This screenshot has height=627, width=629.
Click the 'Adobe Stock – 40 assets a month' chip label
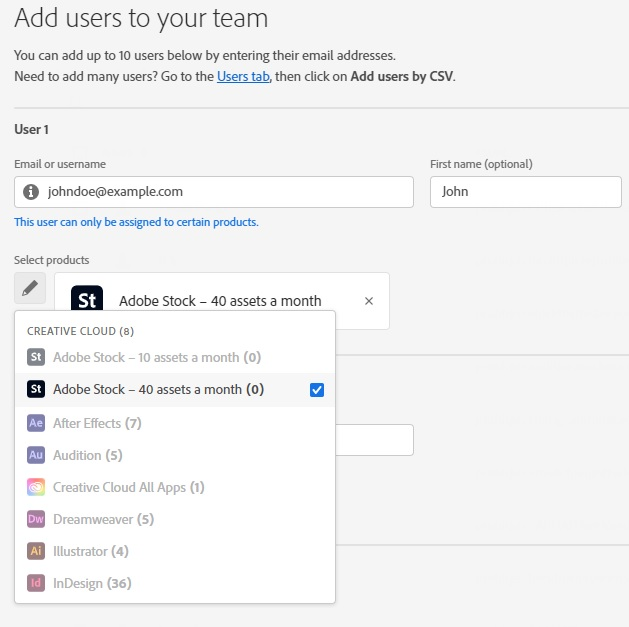(220, 301)
